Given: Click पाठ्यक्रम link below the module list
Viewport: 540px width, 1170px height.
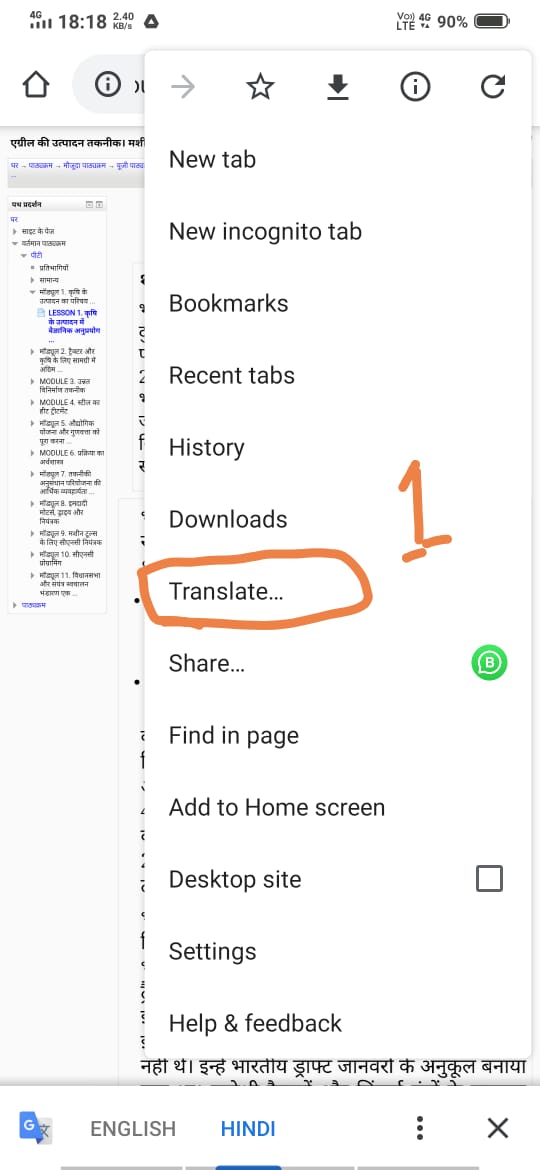Looking at the screenshot, I should coord(33,605).
